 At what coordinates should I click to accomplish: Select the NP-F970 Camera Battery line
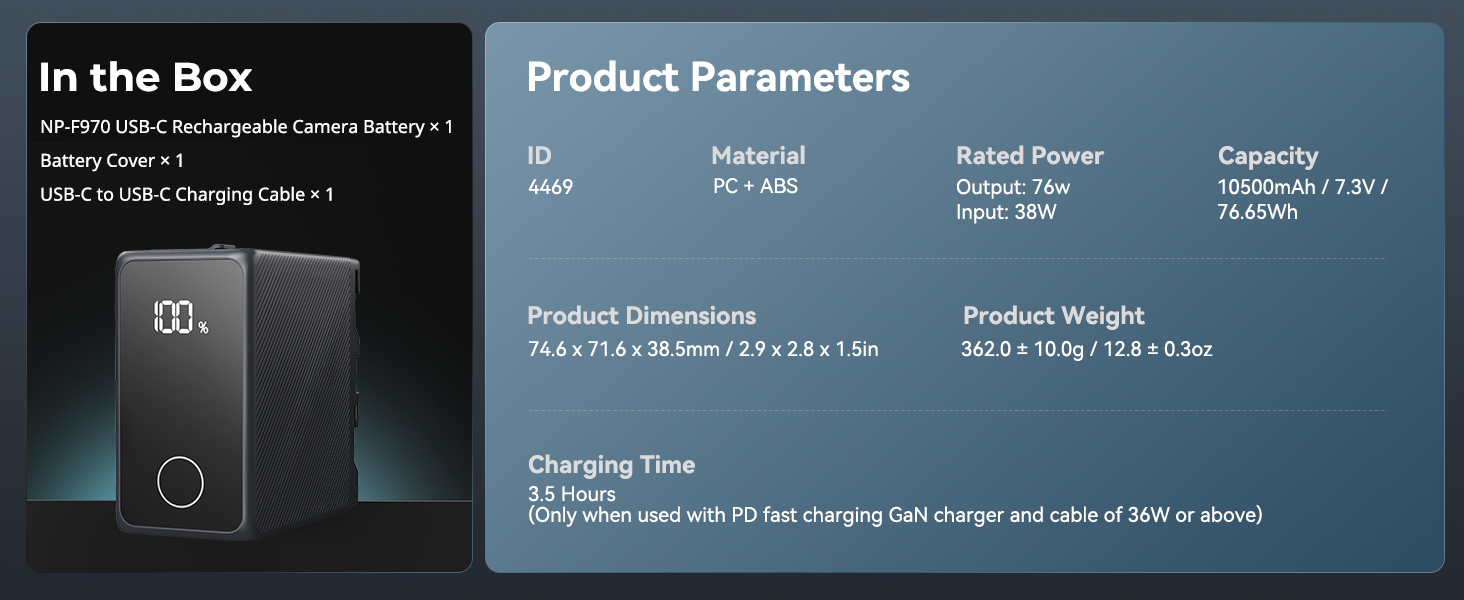pos(246,127)
